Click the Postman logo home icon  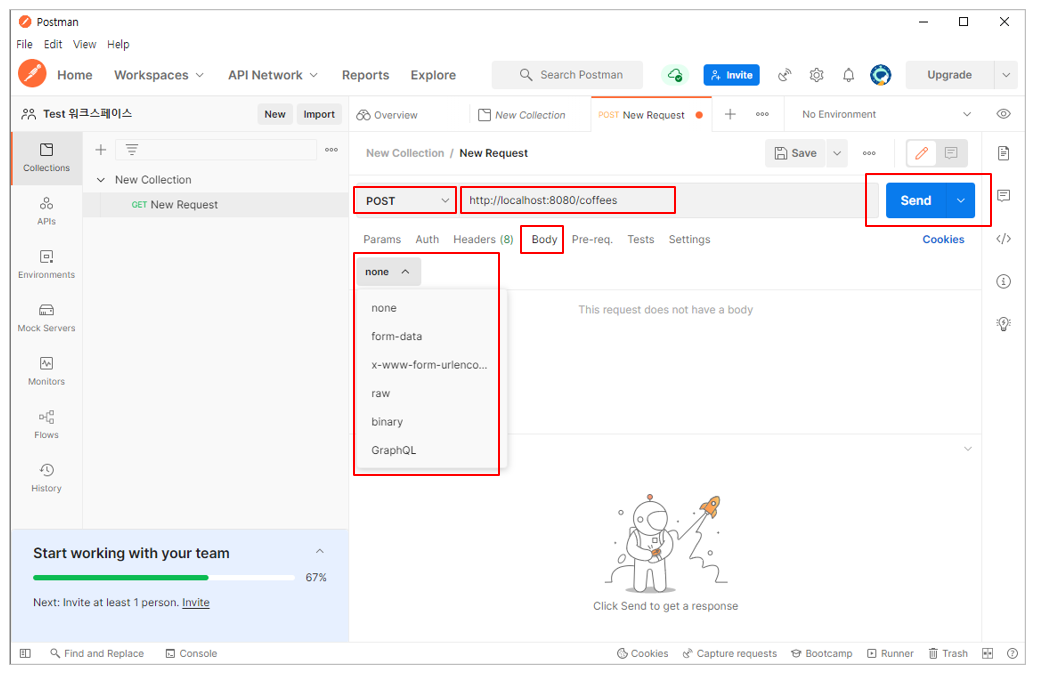coord(32,74)
